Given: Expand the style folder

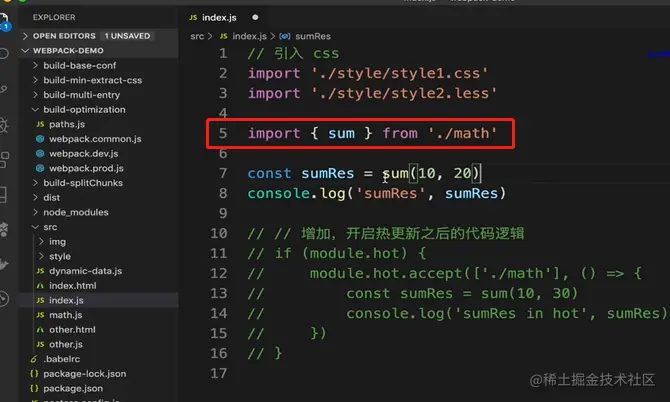Looking at the screenshot, I should point(41,256).
